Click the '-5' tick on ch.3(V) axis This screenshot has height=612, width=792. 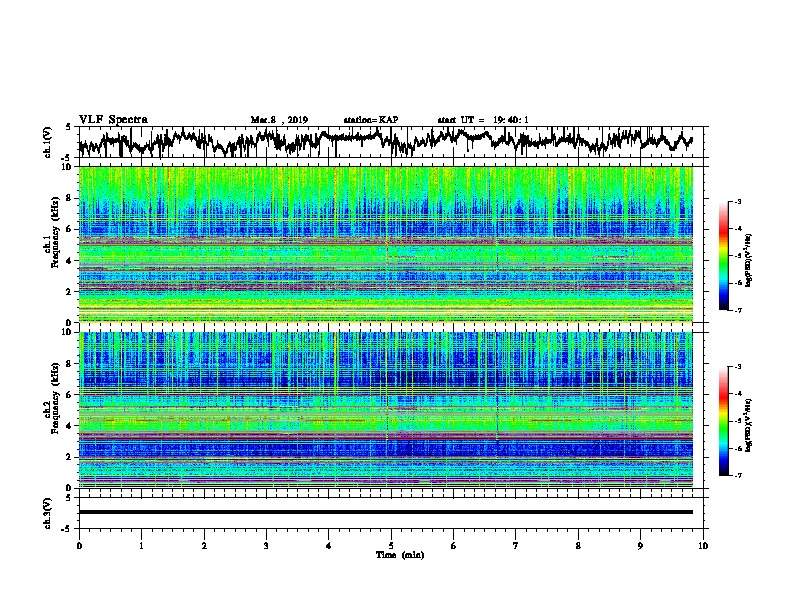coord(68,529)
